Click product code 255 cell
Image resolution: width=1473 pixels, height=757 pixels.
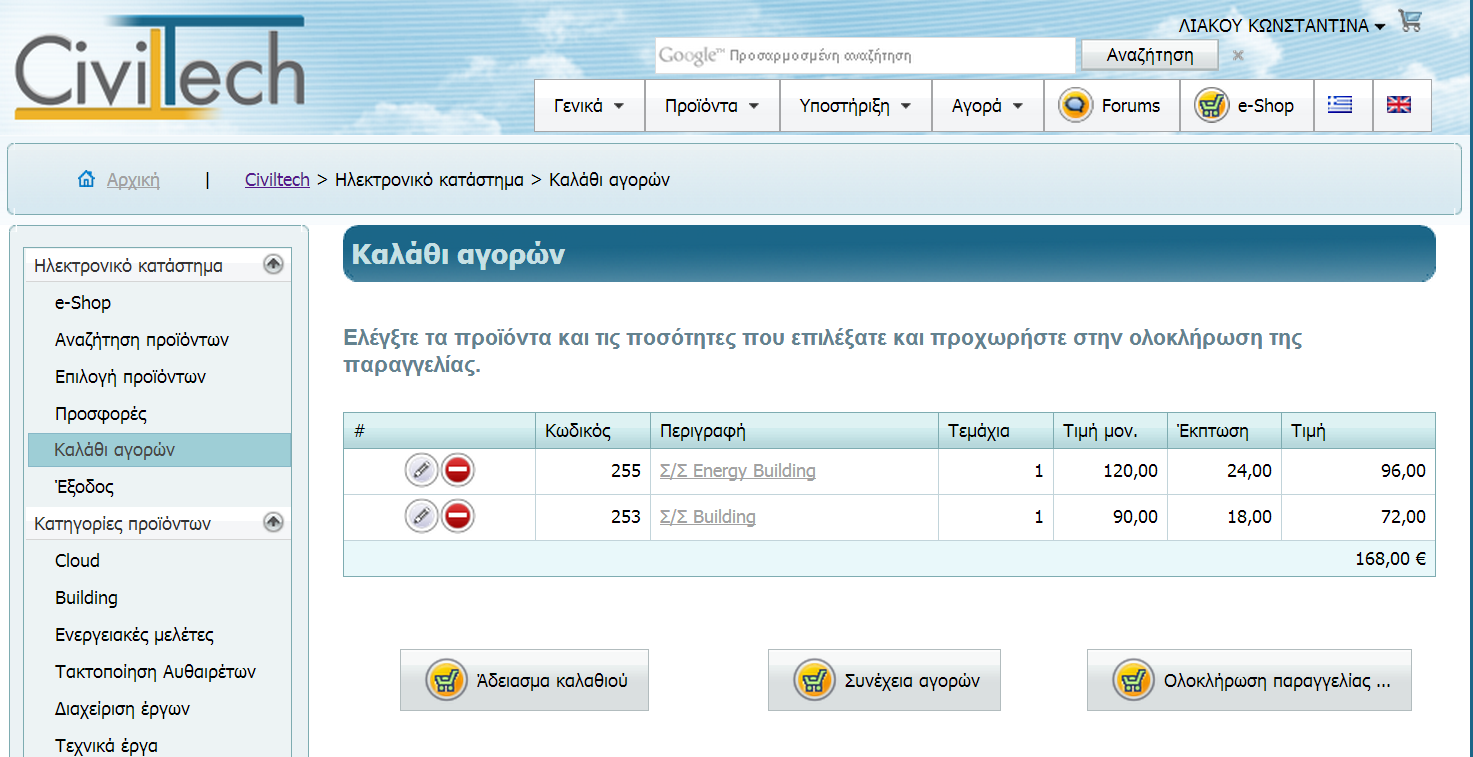593,471
